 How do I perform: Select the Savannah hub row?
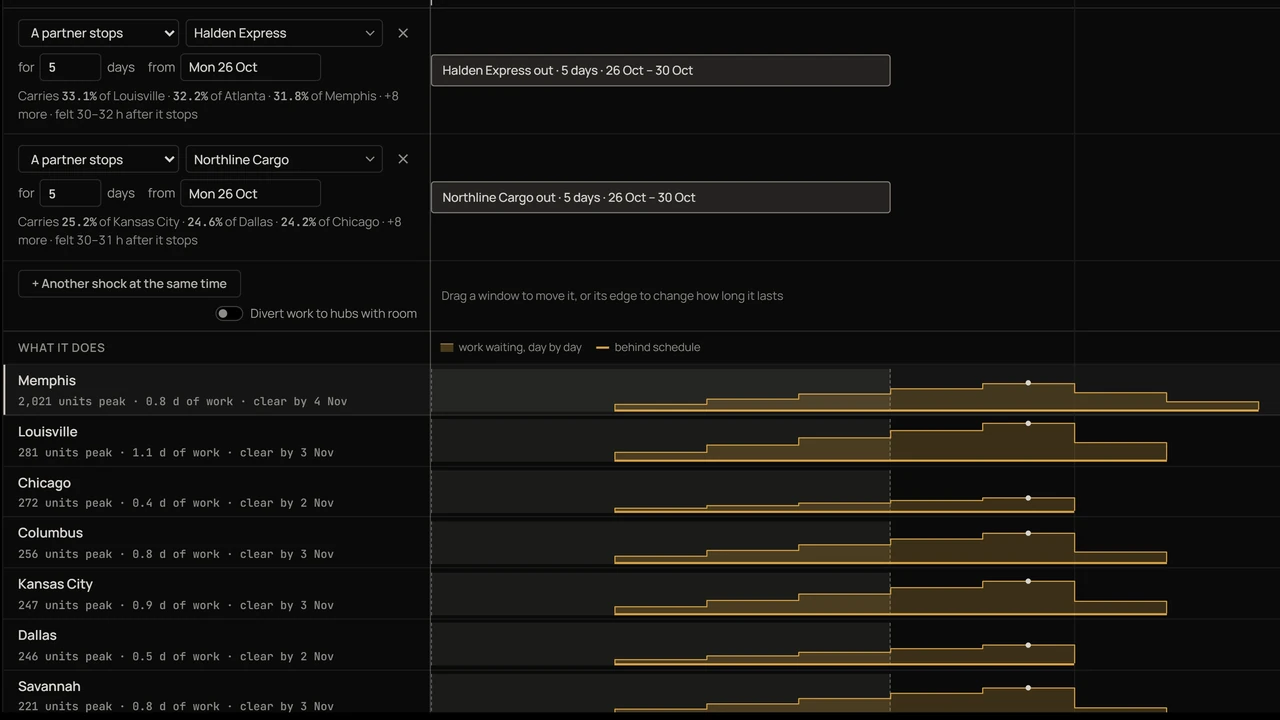click(640, 692)
